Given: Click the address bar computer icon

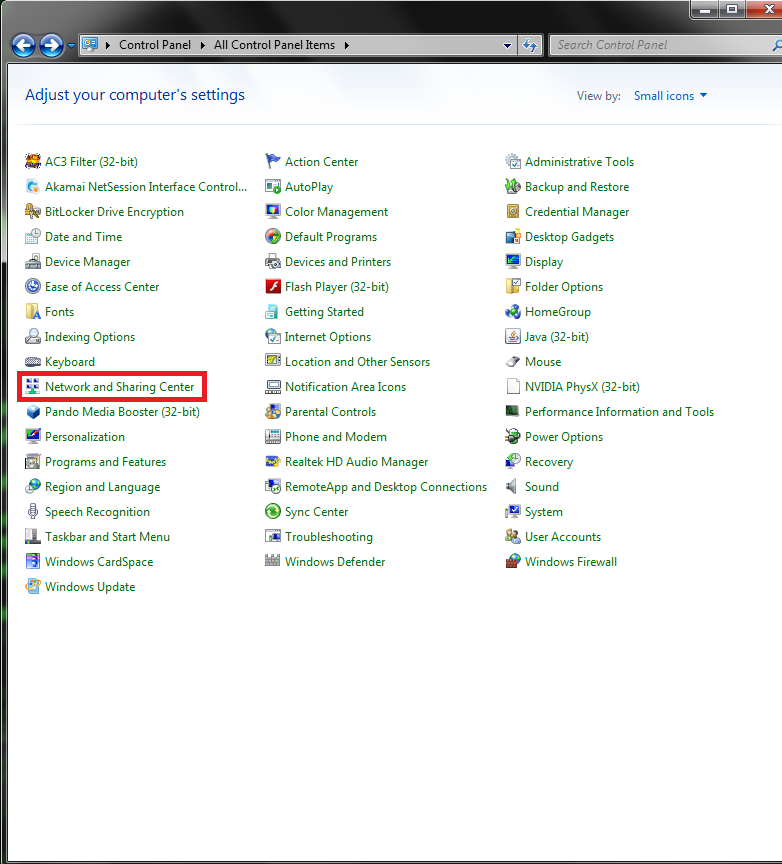Looking at the screenshot, I should (x=90, y=45).
